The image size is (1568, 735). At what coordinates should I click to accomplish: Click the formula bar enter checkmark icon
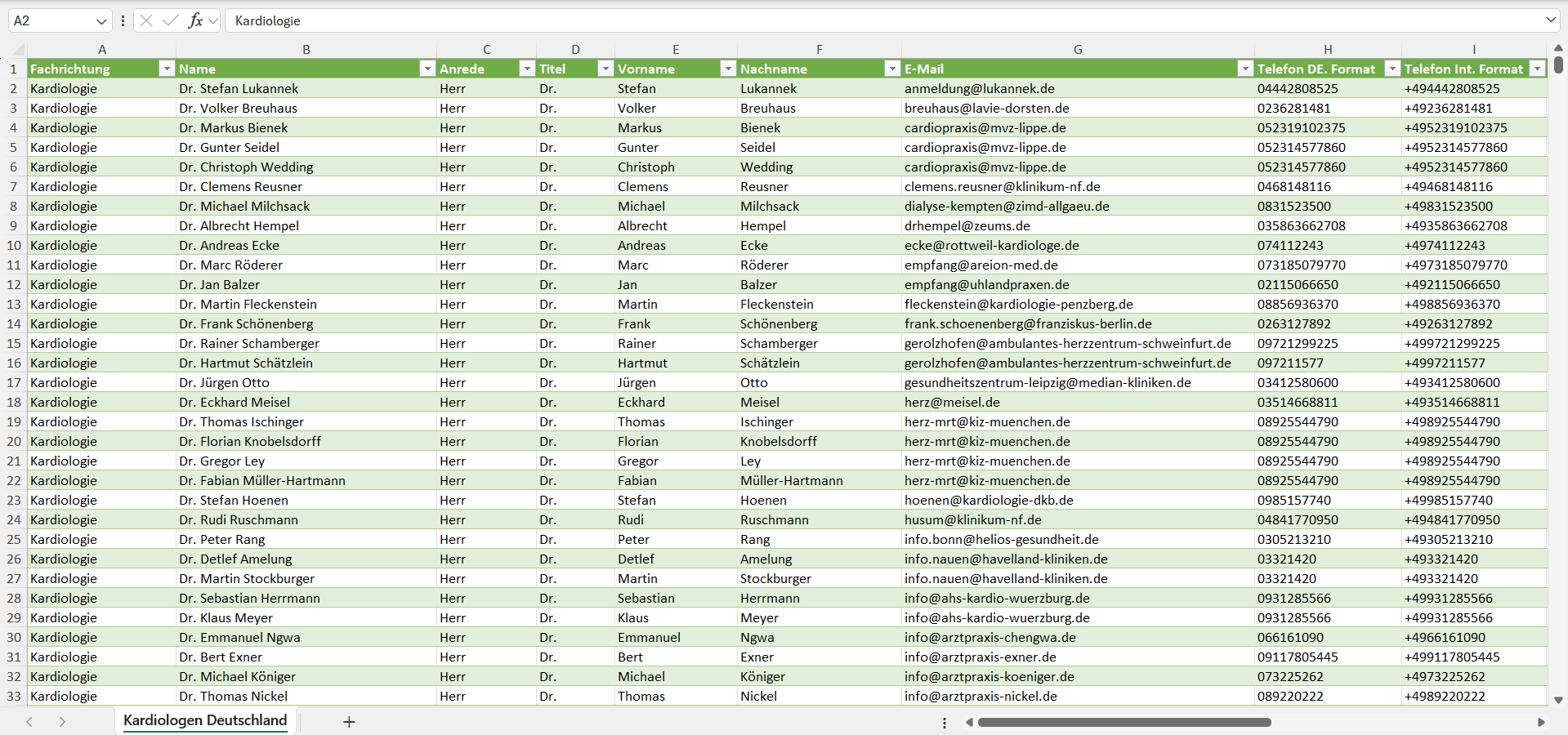[x=171, y=20]
